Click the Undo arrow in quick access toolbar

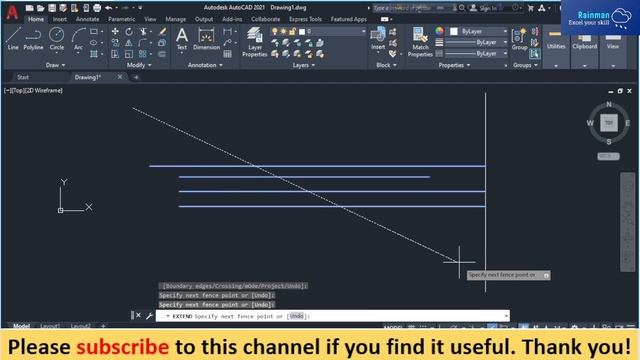tap(108, 8)
